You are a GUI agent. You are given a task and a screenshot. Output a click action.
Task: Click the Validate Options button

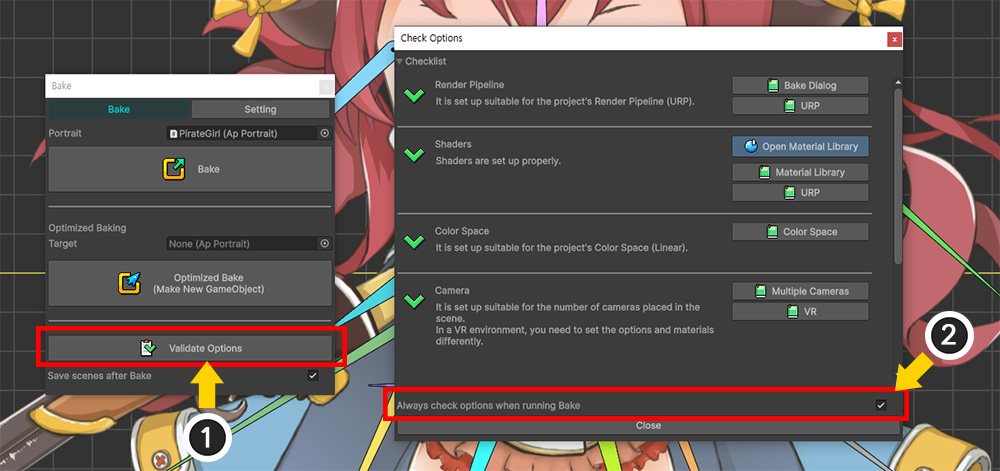click(190, 349)
